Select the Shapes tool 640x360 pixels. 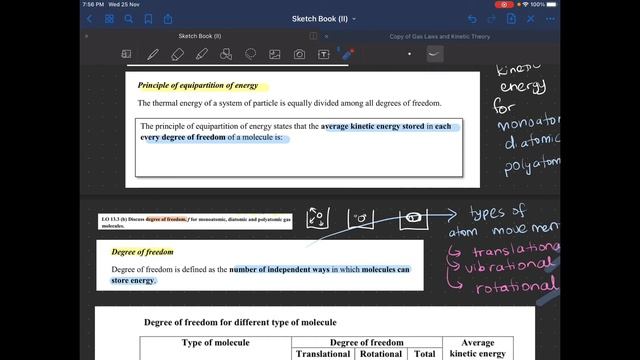pos(226,54)
